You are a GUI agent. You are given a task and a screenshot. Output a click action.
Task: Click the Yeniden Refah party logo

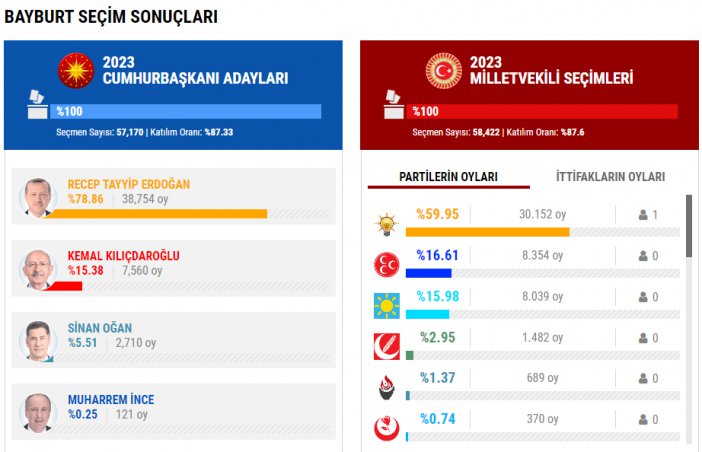pos(385,345)
